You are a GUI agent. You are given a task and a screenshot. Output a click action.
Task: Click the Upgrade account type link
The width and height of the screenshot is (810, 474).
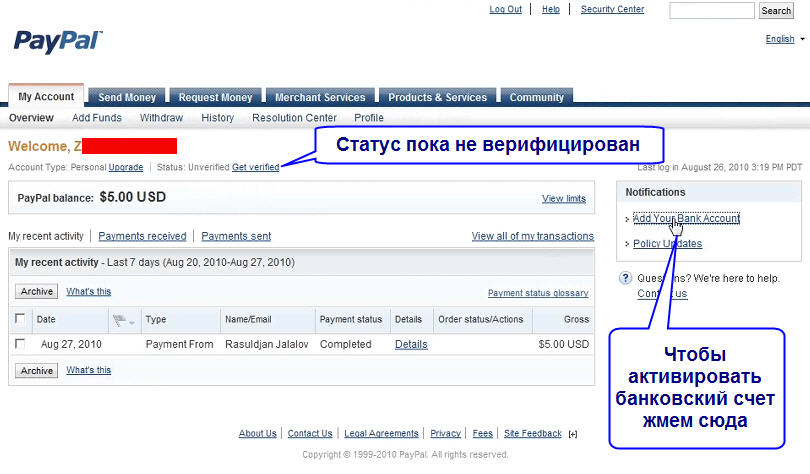pyautogui.click(x=126, y=167)
